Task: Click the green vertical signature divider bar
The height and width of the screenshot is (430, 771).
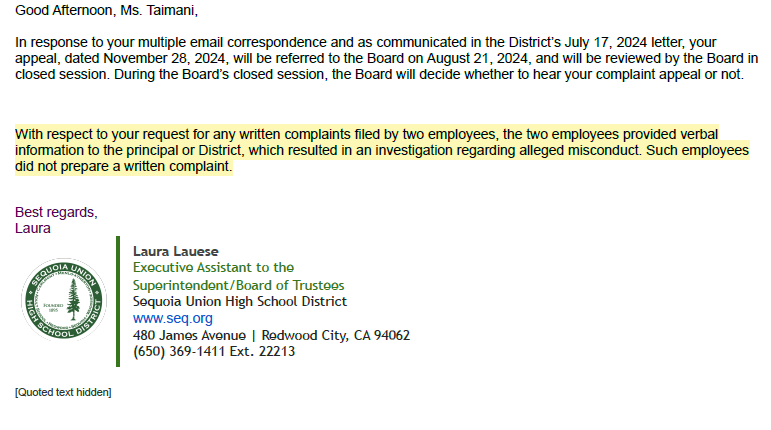Action: (x=118, y=301)
